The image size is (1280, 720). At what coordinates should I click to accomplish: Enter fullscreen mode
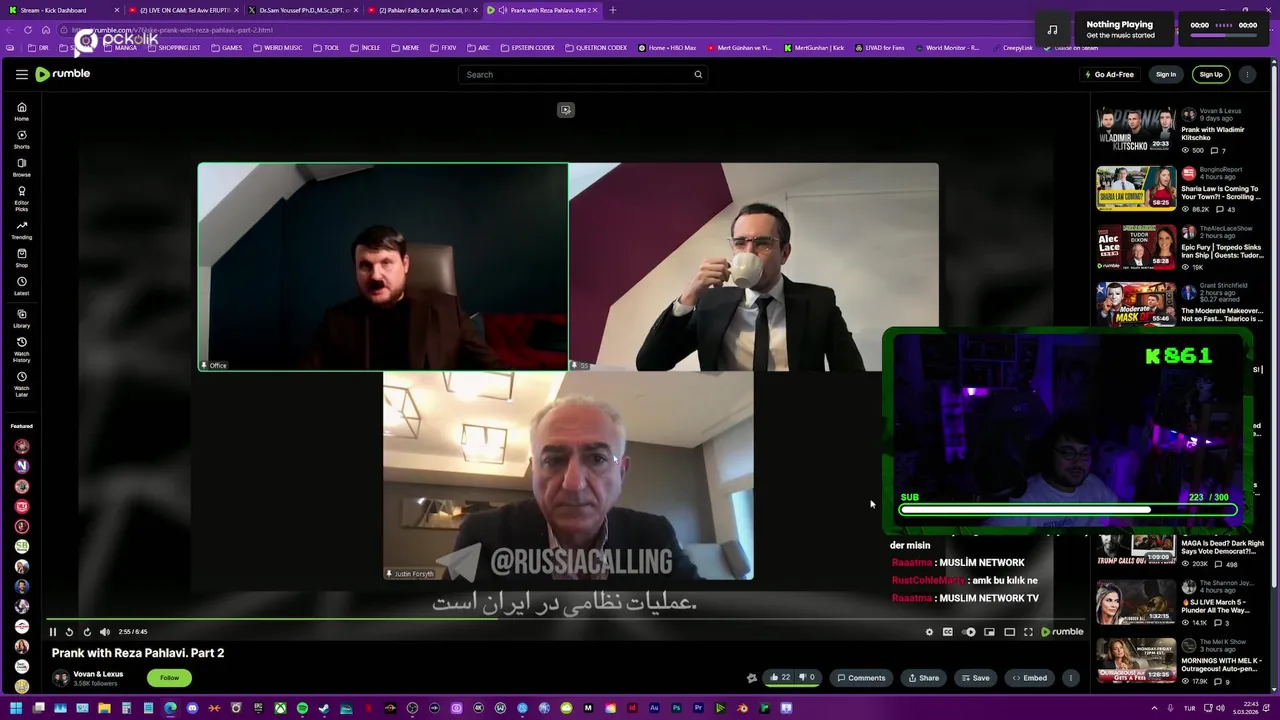point(1028,632)
